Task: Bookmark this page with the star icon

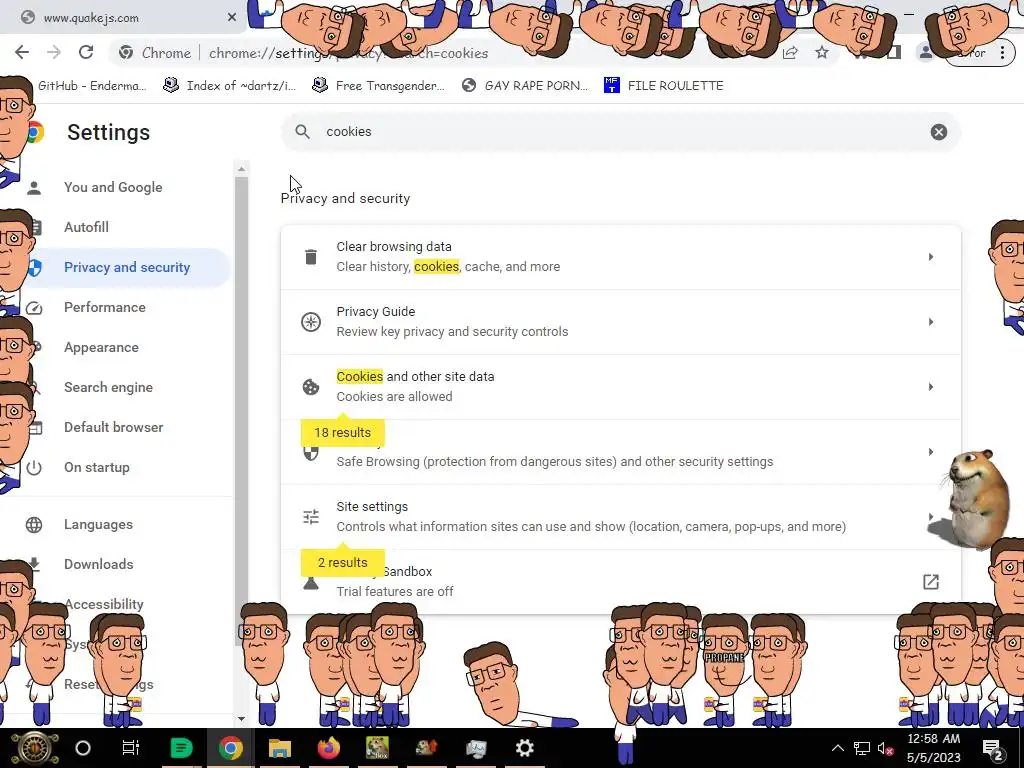Action: coord(822,53)
